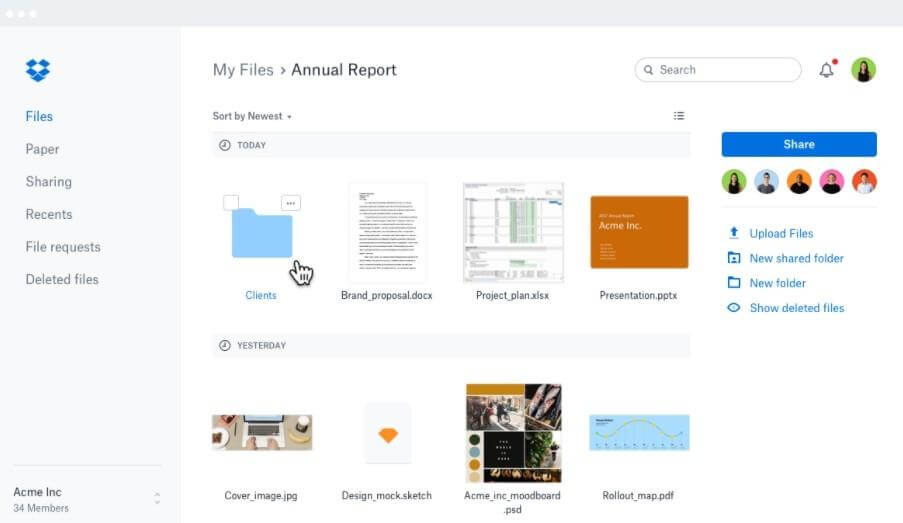The height and width of the screenshot is (523, 903).
Task: Open Clients folder more-options menu
Action: pos(291,203)
